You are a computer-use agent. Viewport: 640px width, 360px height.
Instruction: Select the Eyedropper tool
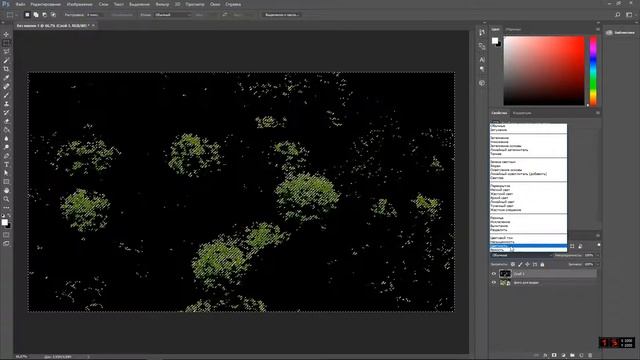6,78
